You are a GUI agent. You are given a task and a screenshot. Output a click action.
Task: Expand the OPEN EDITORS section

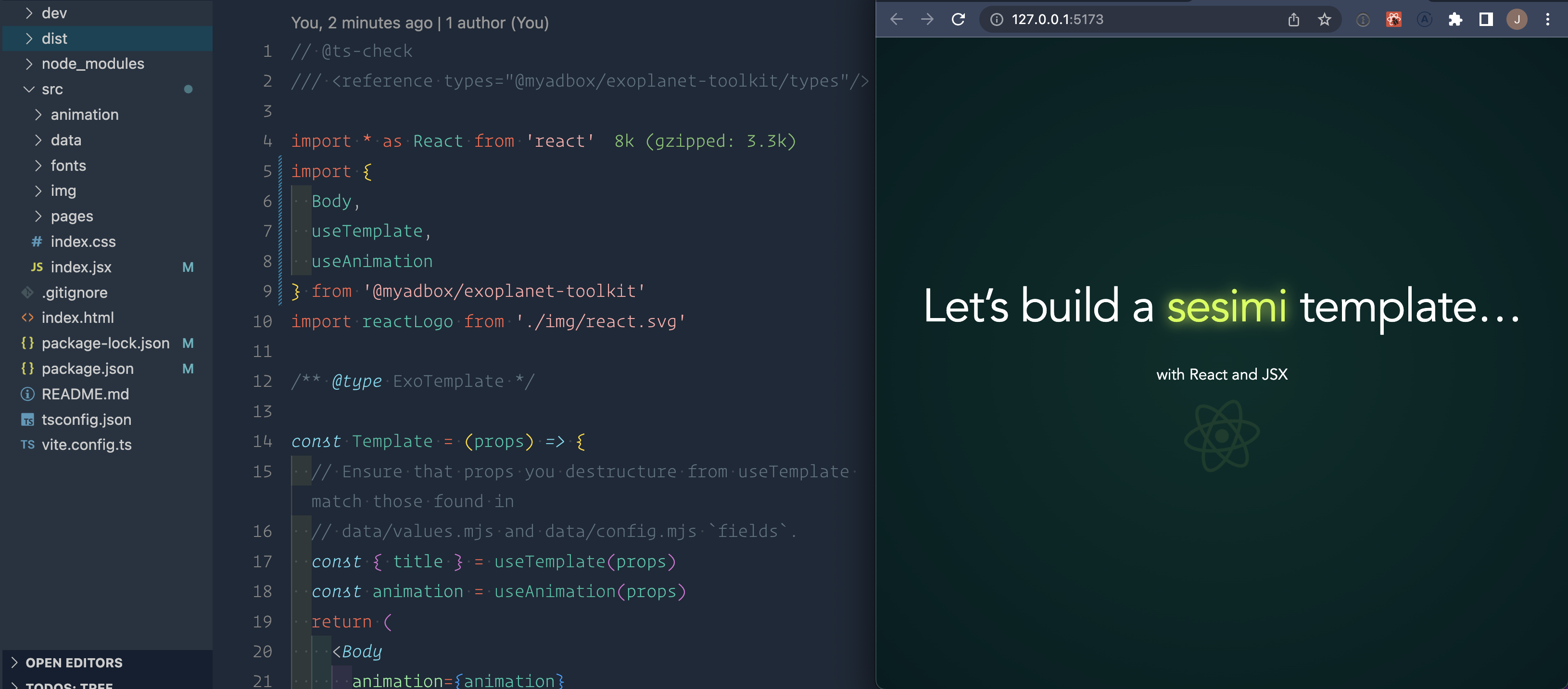point(74,663)
